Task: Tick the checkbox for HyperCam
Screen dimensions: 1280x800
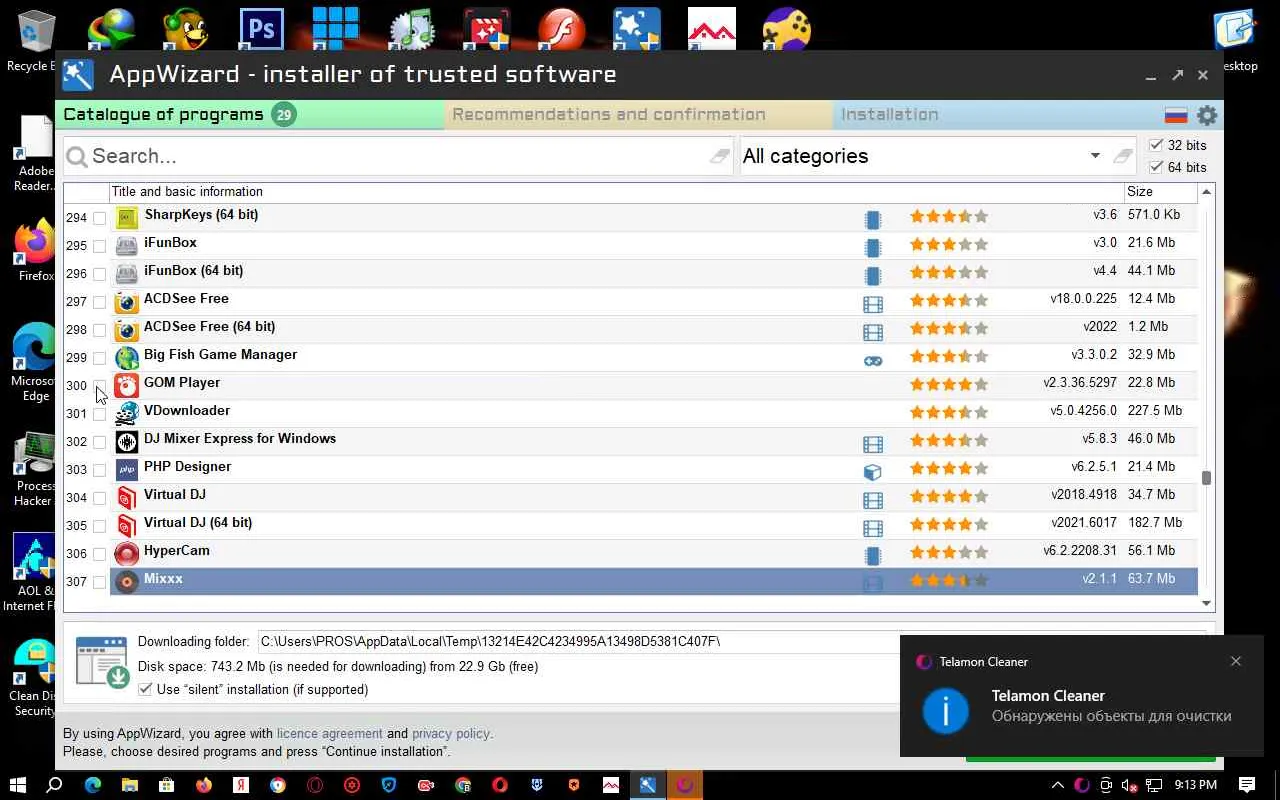Action: 99,554
